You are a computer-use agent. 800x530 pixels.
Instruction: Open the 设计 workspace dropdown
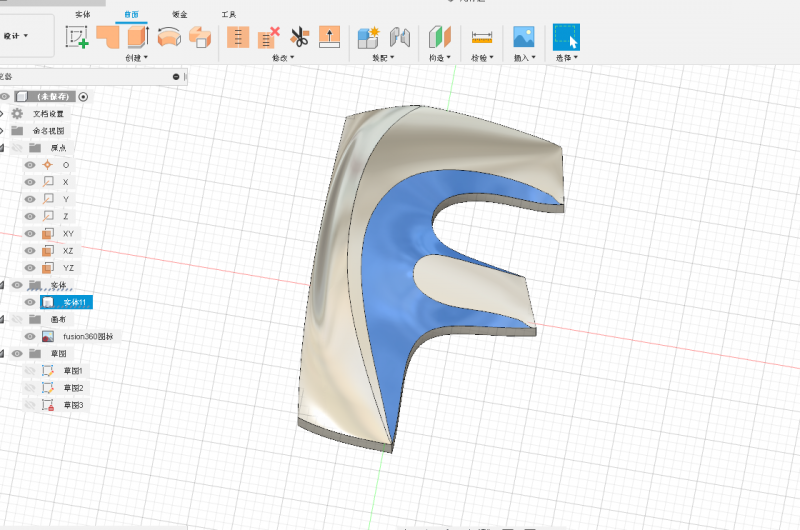click(17, 36)
